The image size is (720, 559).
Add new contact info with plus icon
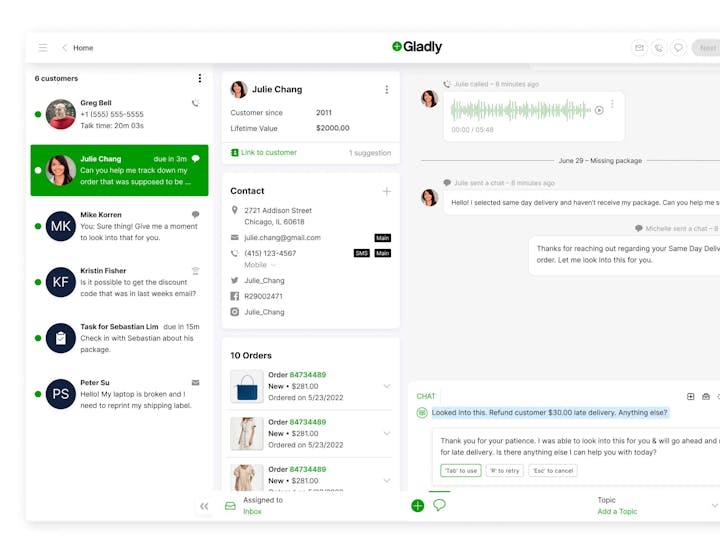387,191
